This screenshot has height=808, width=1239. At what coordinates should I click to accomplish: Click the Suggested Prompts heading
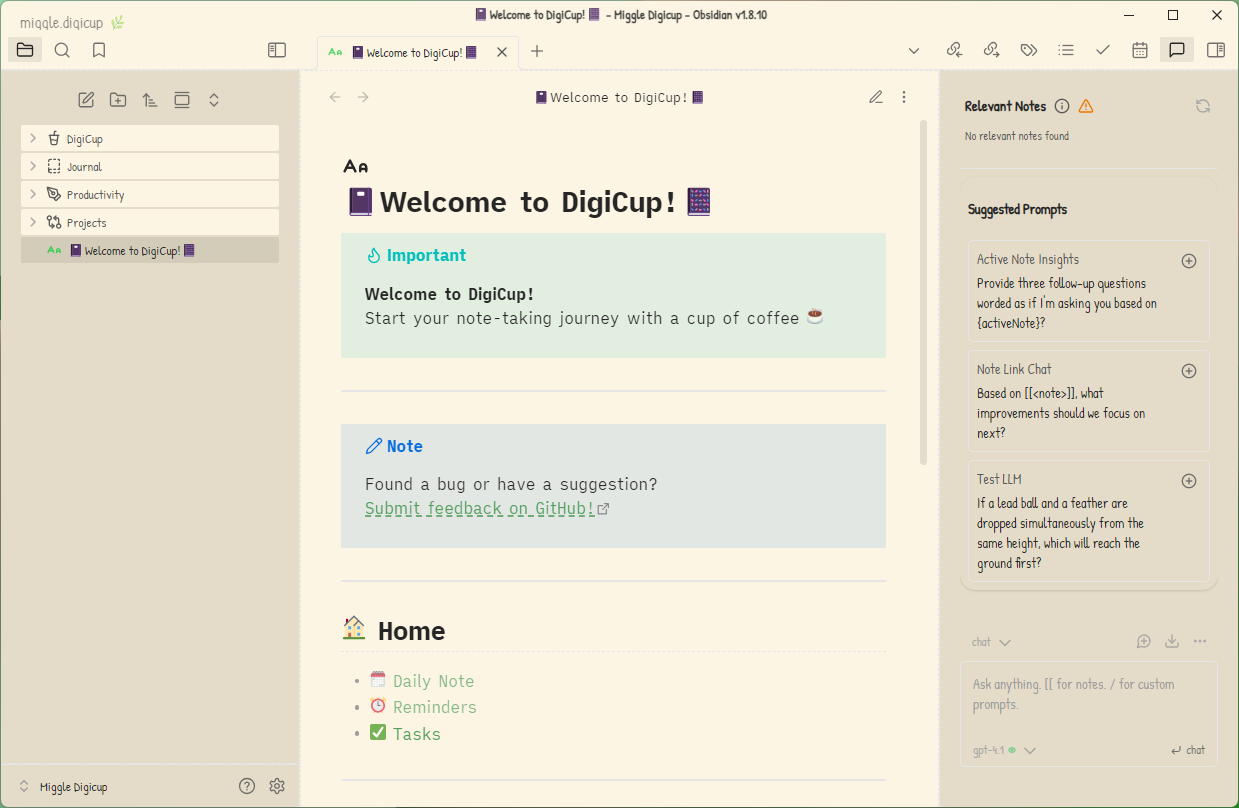(1017, 209)
